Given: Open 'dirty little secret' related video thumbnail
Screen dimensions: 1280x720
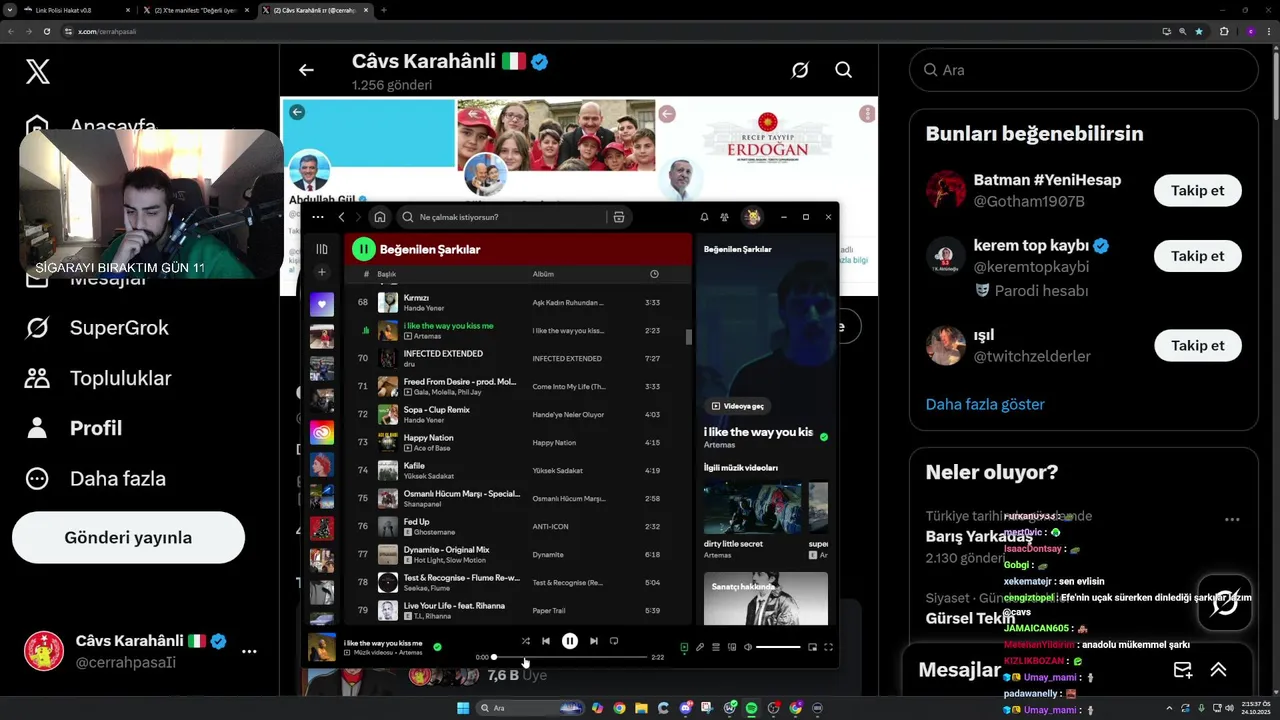Looking at the screenshot, I should click(752, 509).
